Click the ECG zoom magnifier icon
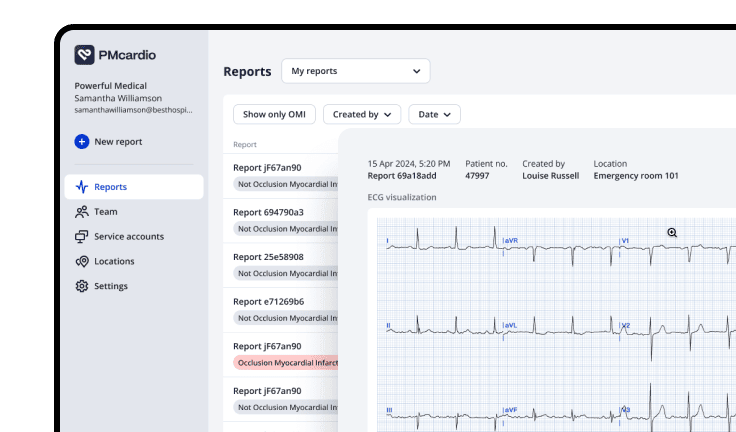The image size is (736, 432). 672,232
